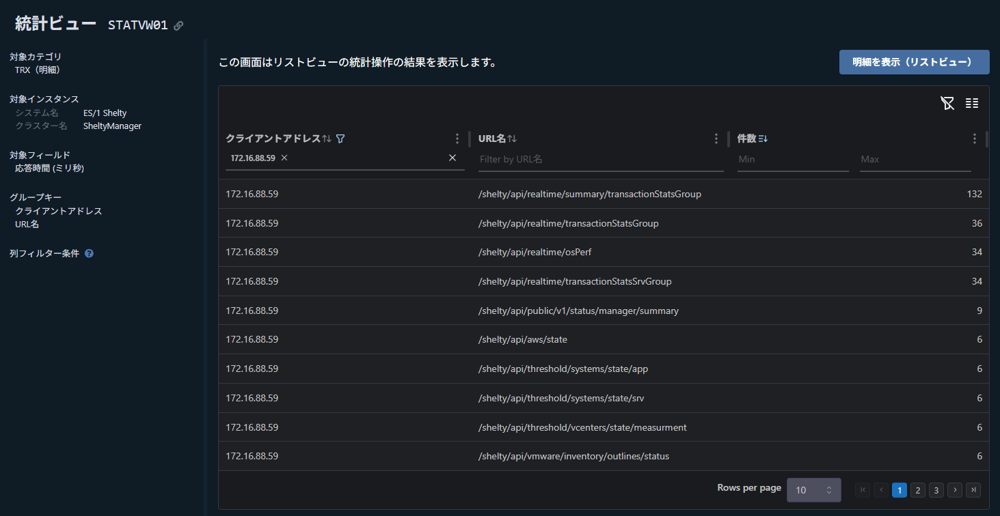Clear the クライアントアドレス filter field
This screenshot has height=516, width=1000.
[452, 158]
